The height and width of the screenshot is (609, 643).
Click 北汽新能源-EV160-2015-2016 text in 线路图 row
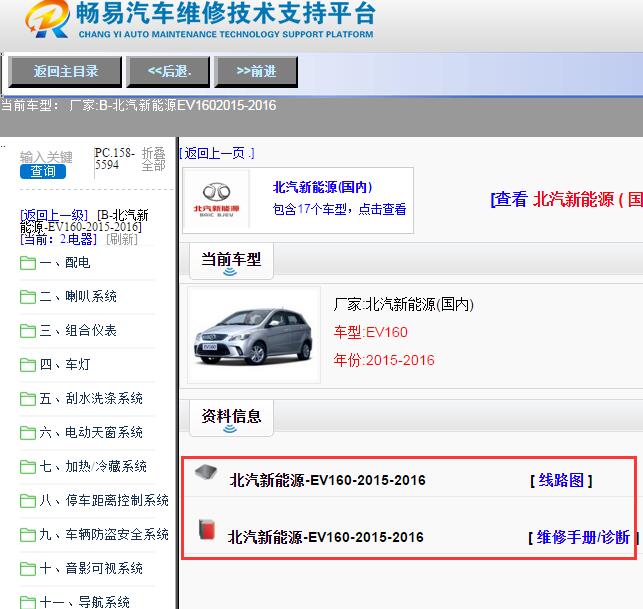[x=327, y=480]
